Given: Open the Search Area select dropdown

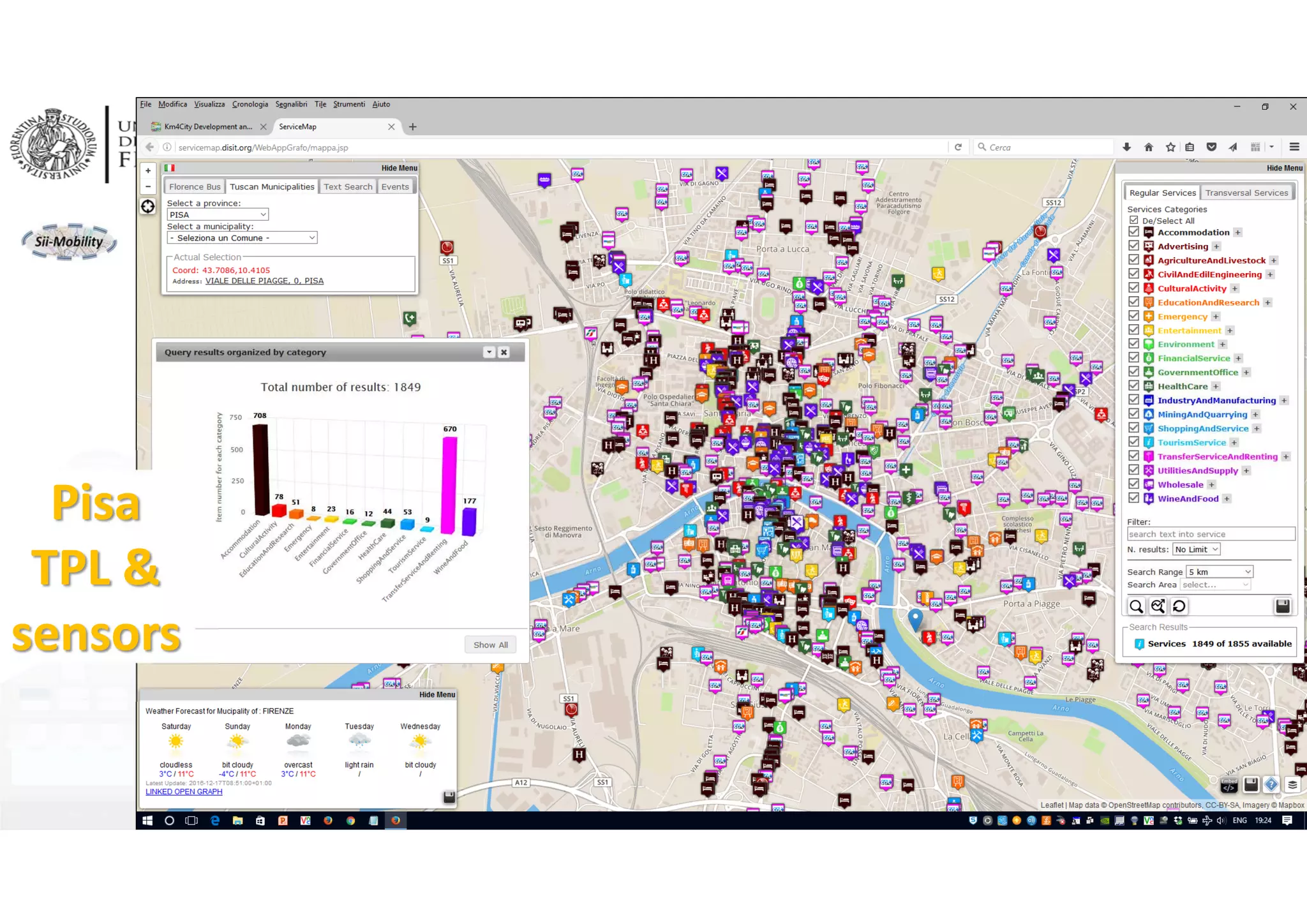Looking at the screenshot, I should (1215, 585).
